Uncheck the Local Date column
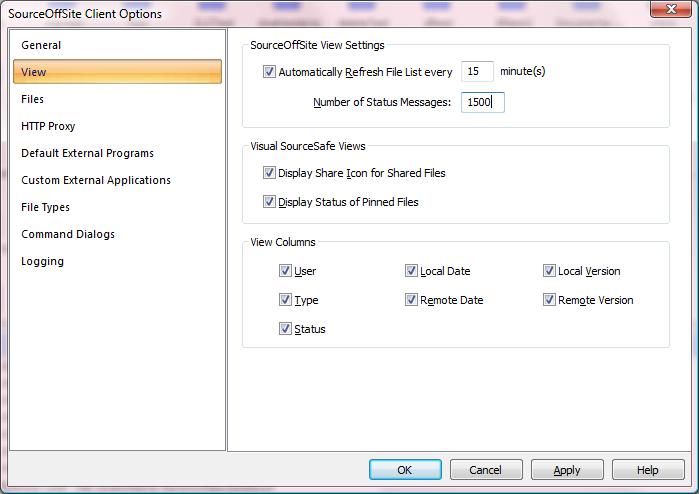 tap(411, 271)
